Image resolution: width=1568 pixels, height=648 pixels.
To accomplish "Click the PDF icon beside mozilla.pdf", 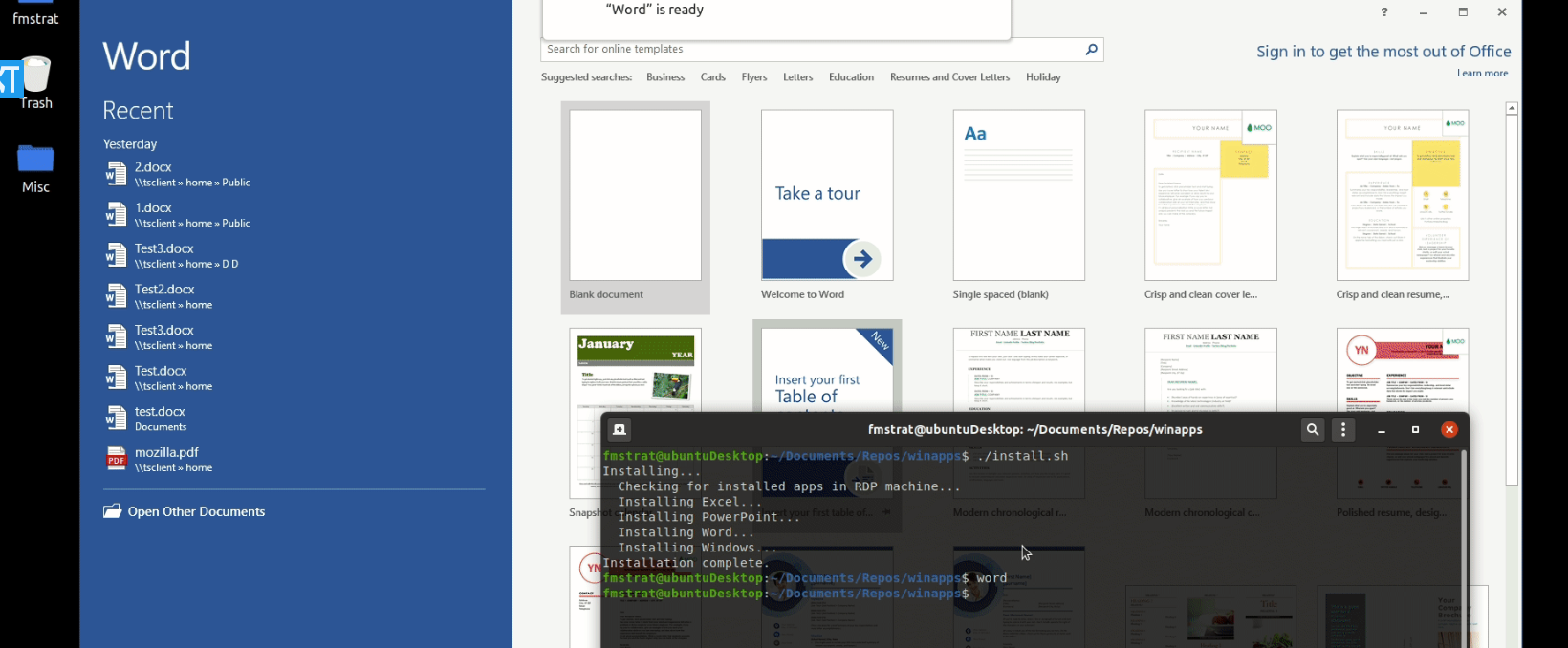I will point(116,460).
